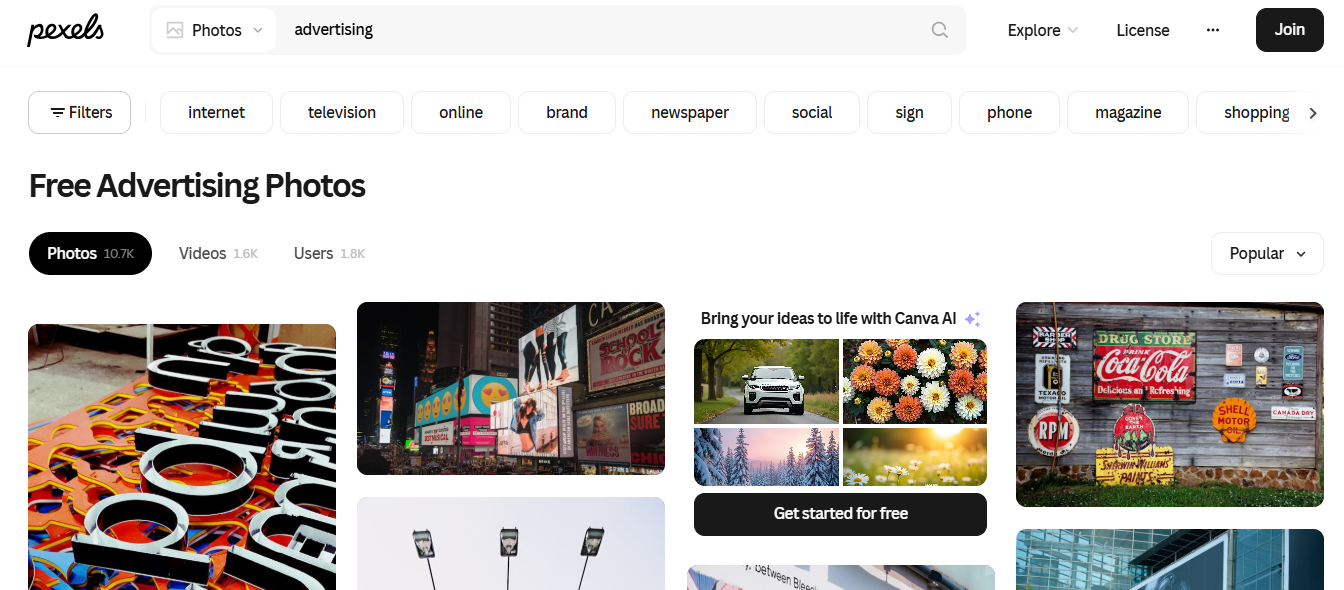Viewport: 1344px width, 590px height.
Task: Toggle the newspaper search filter
Action: click(689, 112)
